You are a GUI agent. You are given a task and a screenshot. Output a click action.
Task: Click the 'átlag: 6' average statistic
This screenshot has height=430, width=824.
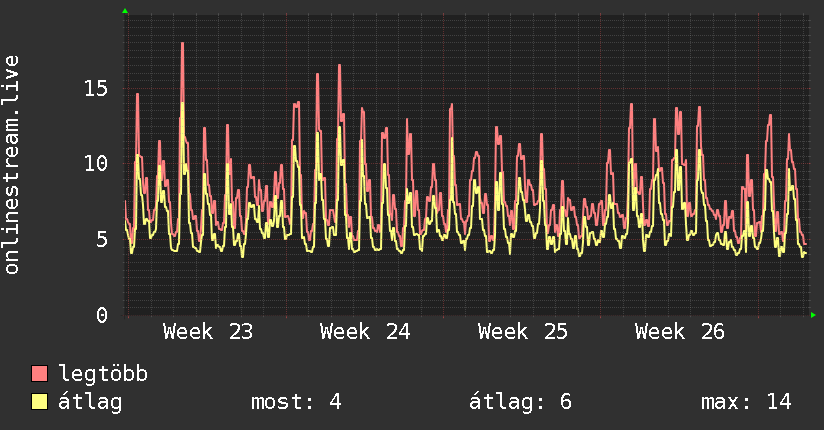[520, 402]
